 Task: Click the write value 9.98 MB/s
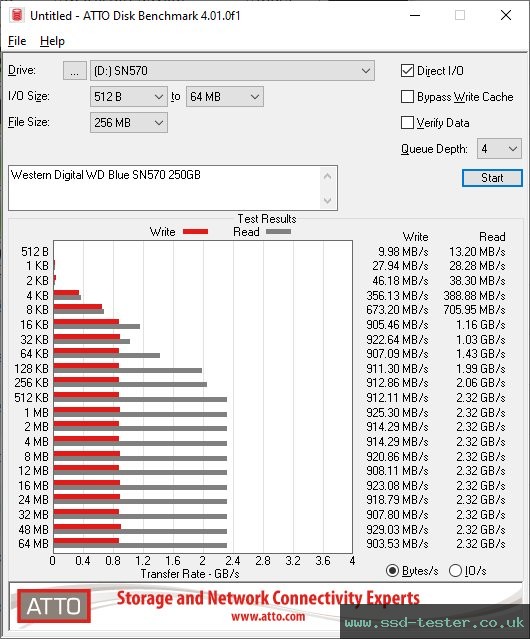click(402, 252)
